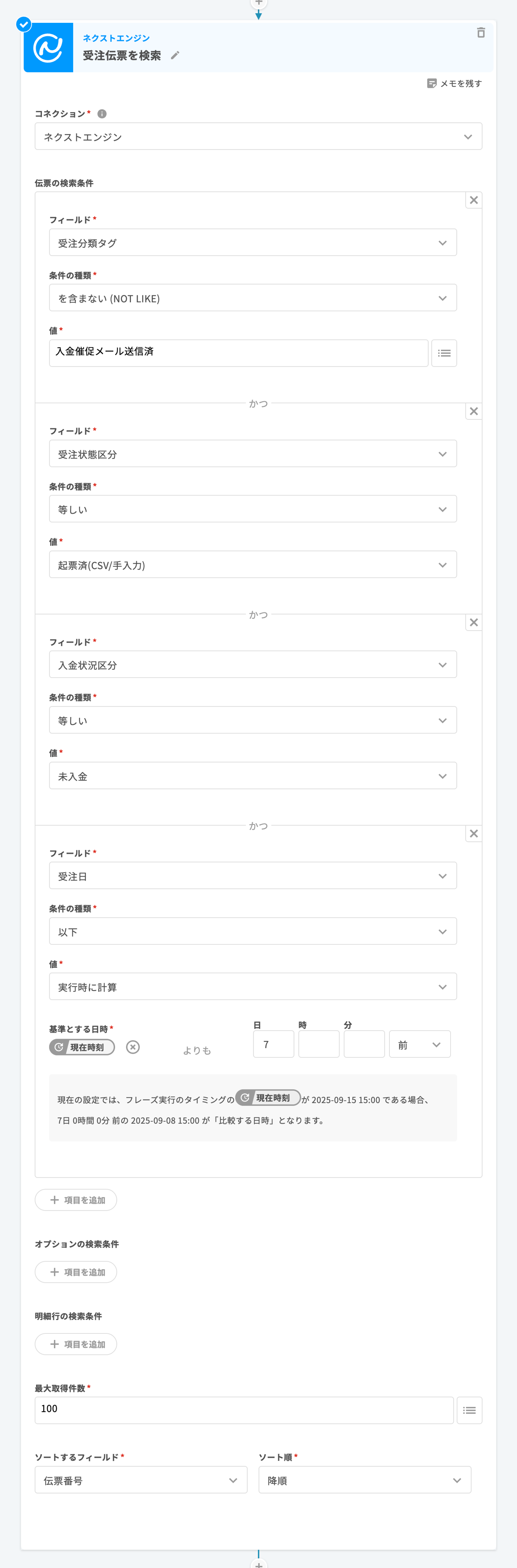Click the 日 input field containing 7
The image size is (517, 1568).
pos(273,1045)
